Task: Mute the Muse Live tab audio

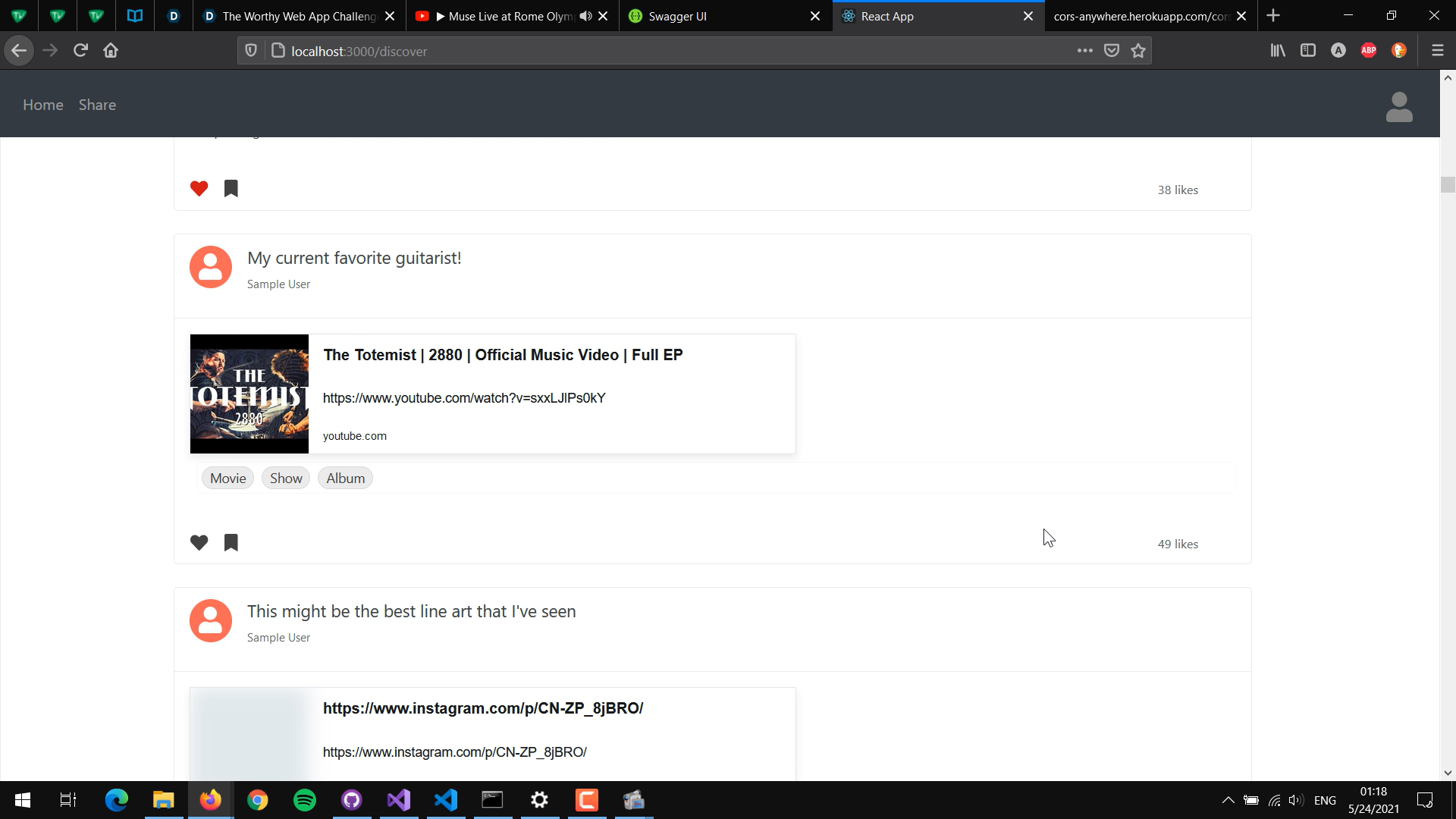Action: (x=585, y=16)
